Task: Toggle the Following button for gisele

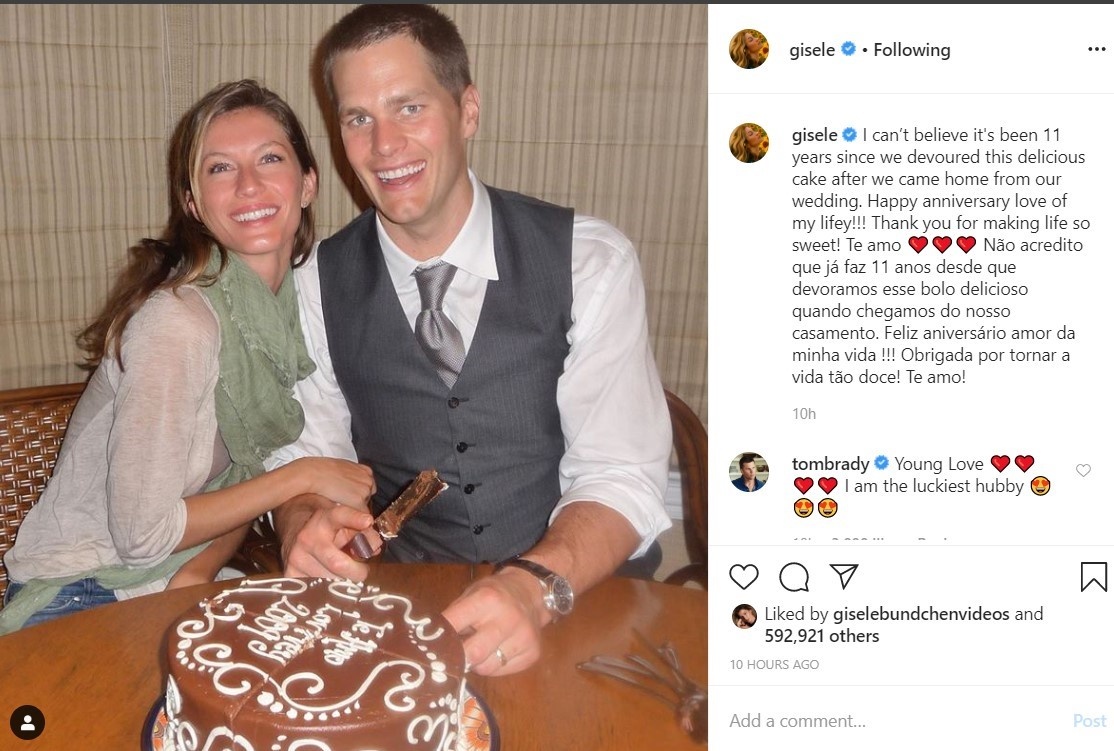Action: pos(912,49)
